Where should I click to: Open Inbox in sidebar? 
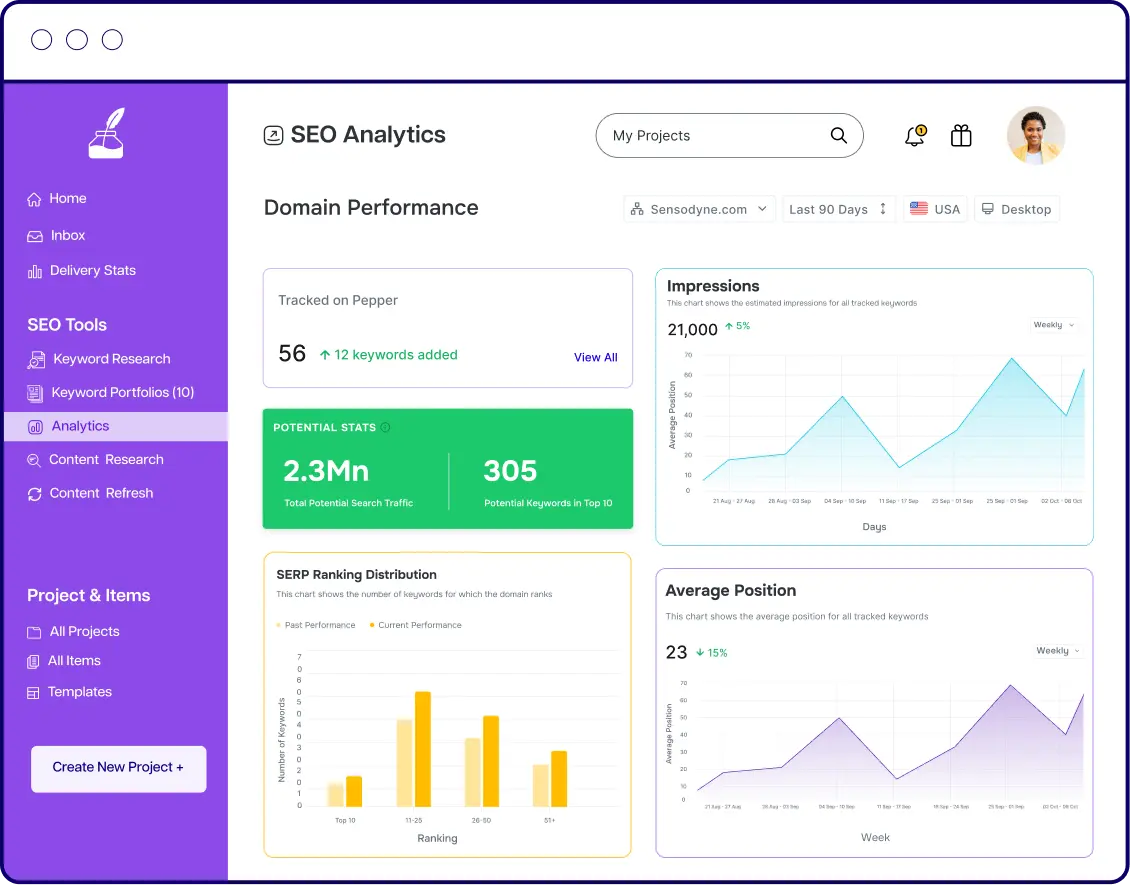[x=68, y=236]
